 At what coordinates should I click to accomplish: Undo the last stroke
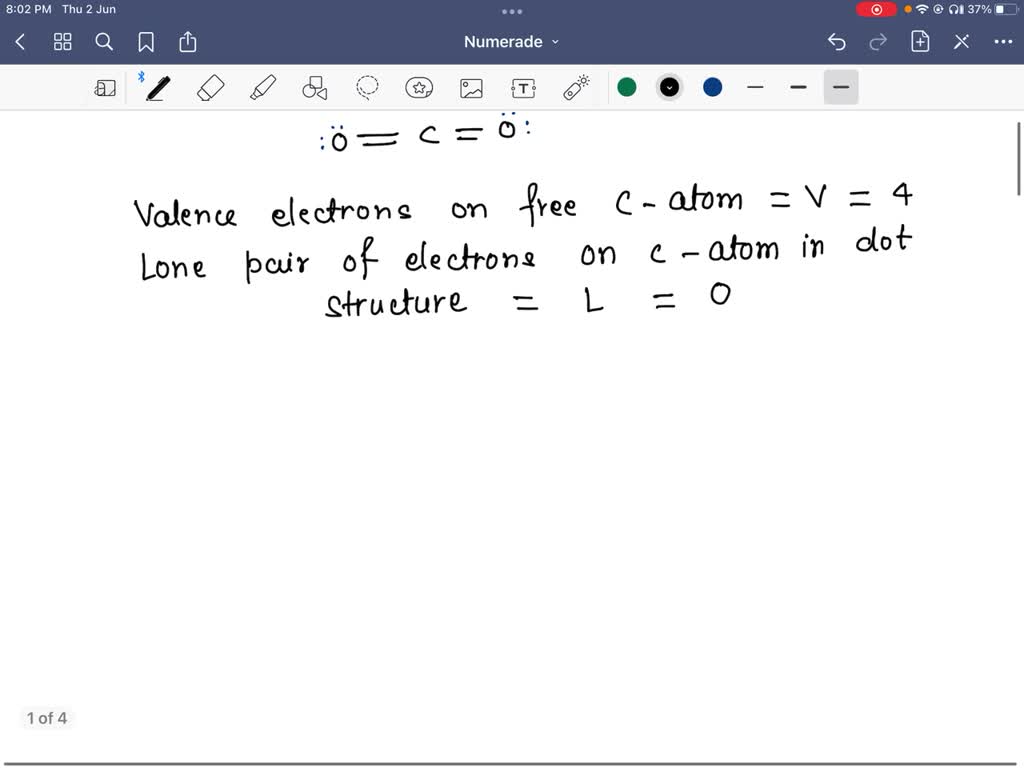[837, 42]
